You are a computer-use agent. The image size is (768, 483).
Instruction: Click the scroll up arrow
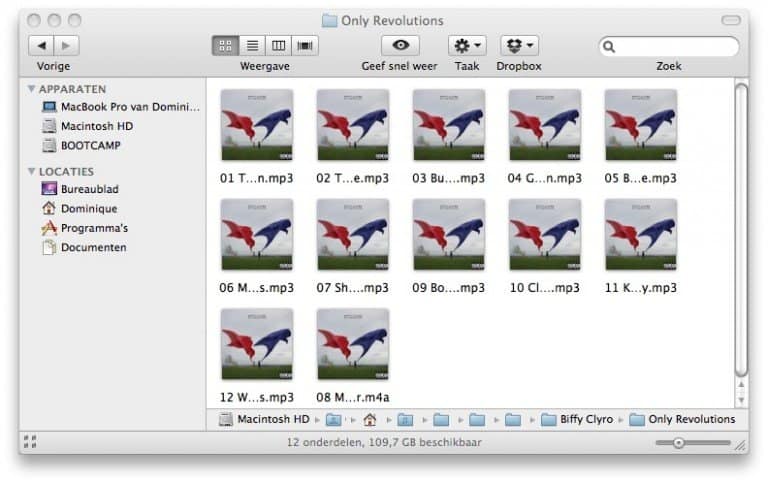coord(742,385)
